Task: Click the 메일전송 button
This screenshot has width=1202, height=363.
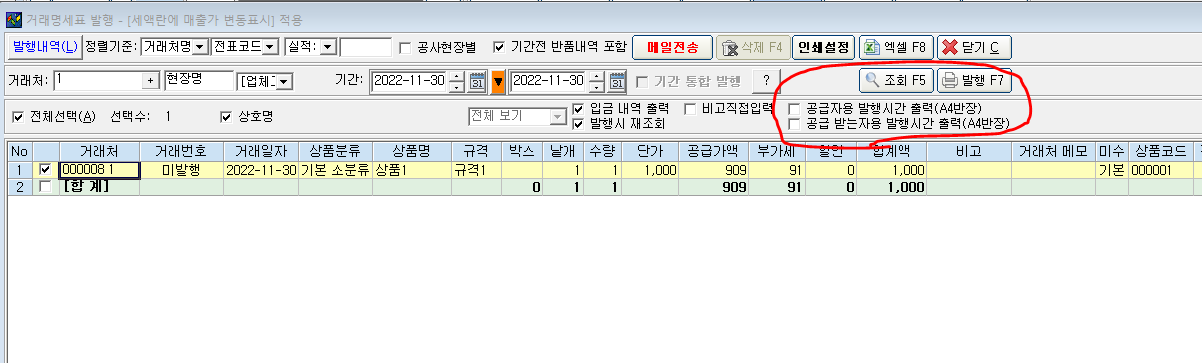Action: [672, 47]
